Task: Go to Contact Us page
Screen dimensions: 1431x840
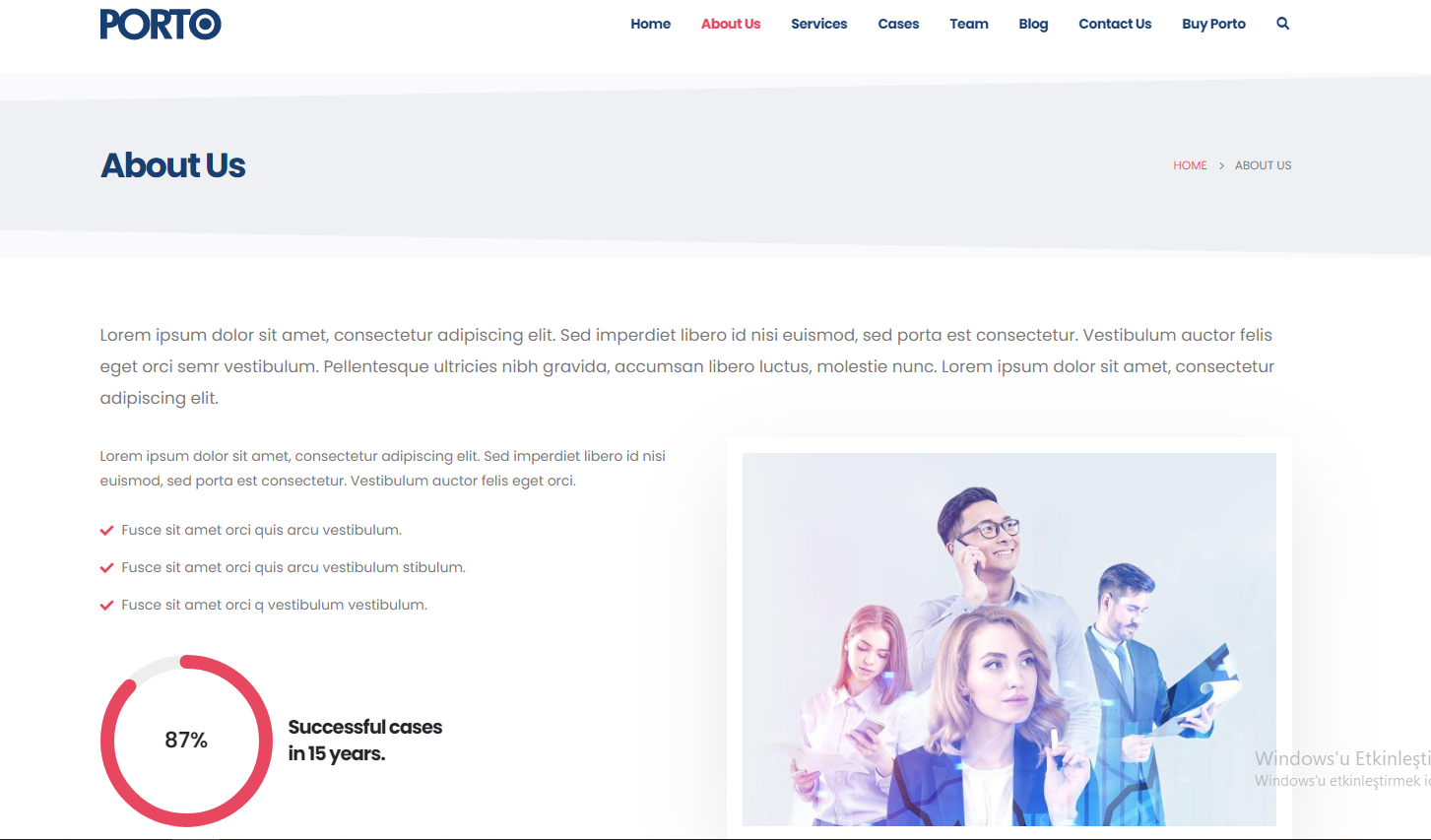Action: tap(1115, 24)
